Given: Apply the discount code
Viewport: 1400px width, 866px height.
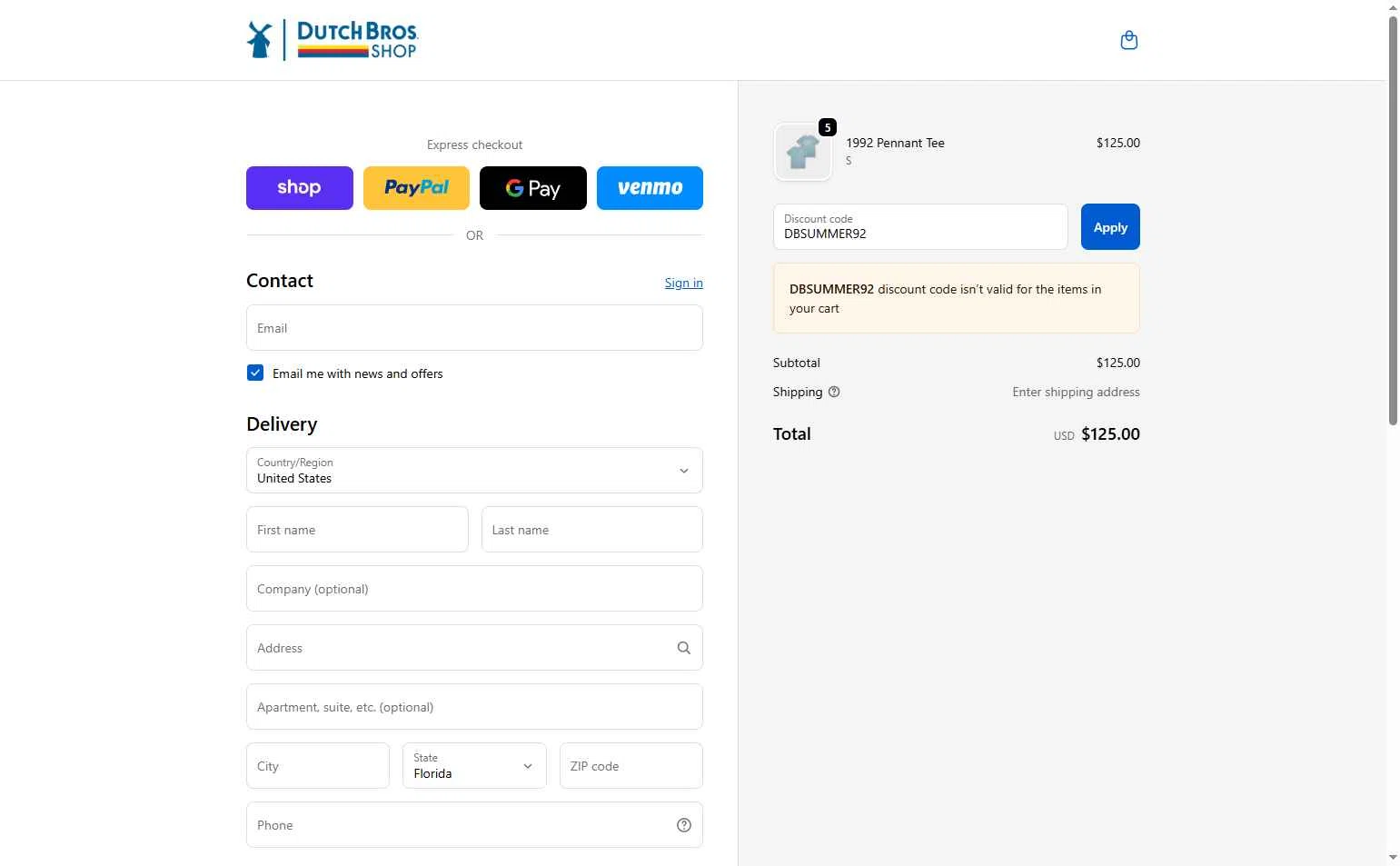Looking at the screenshot, I should [x=1110, y=227].
